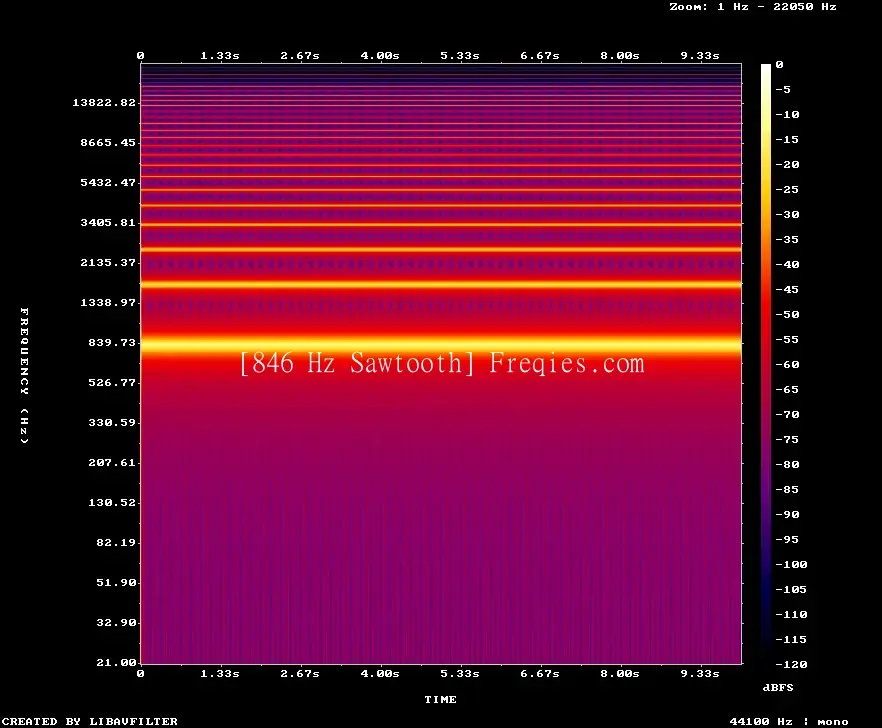Screen dimensions: 882x728
Task: Click 4.00s on the top time axis
Action: (380, 56)
